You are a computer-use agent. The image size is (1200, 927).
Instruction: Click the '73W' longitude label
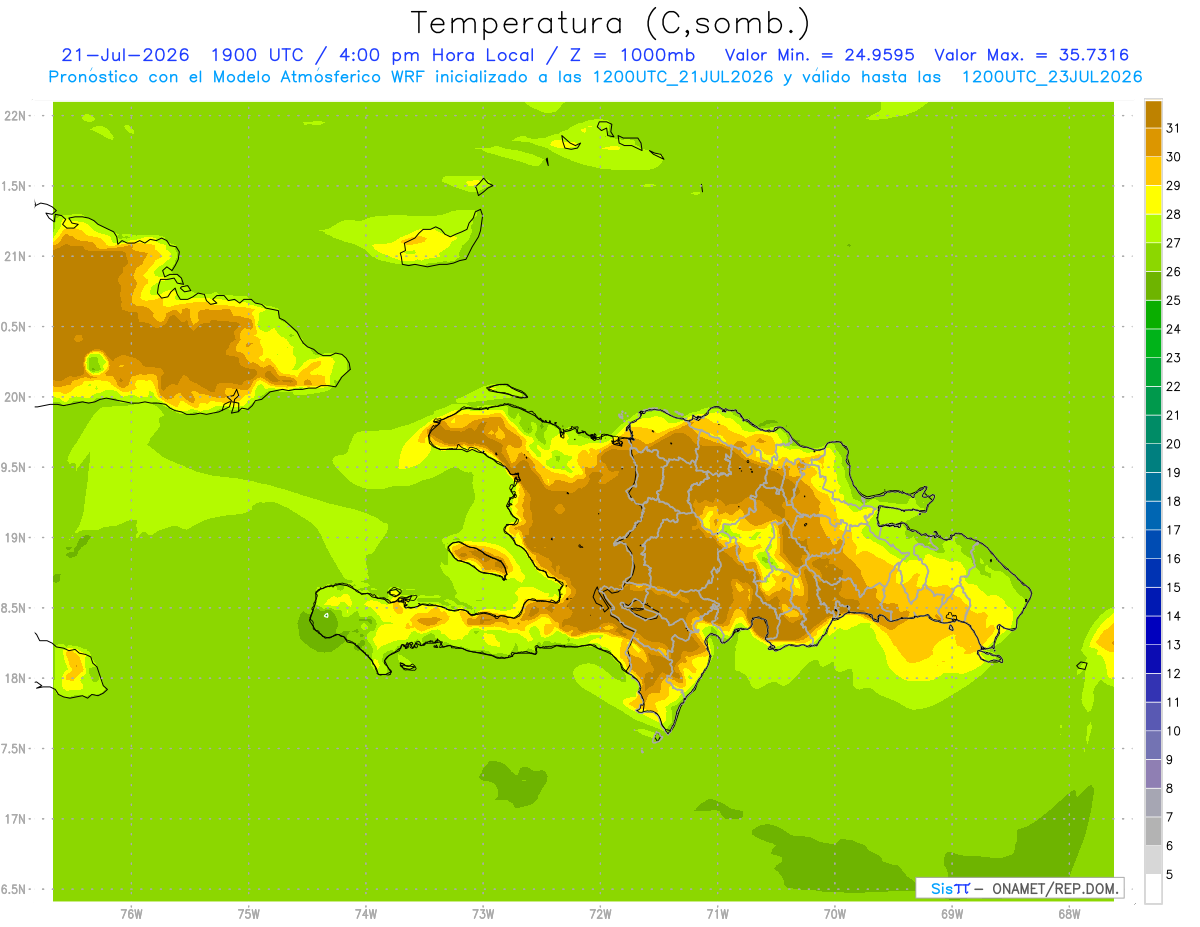[483, 914]
